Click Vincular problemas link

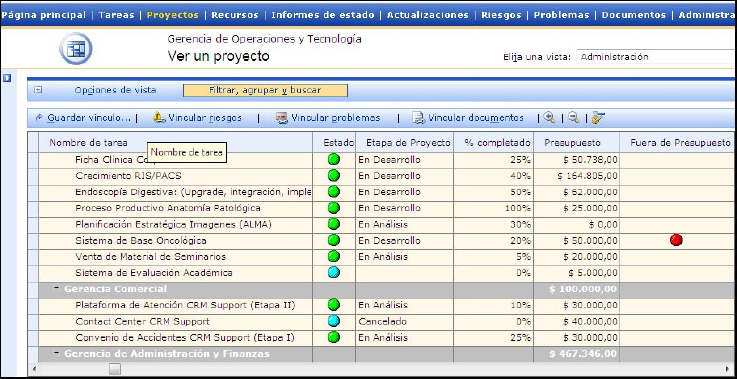tap(336, 118)
